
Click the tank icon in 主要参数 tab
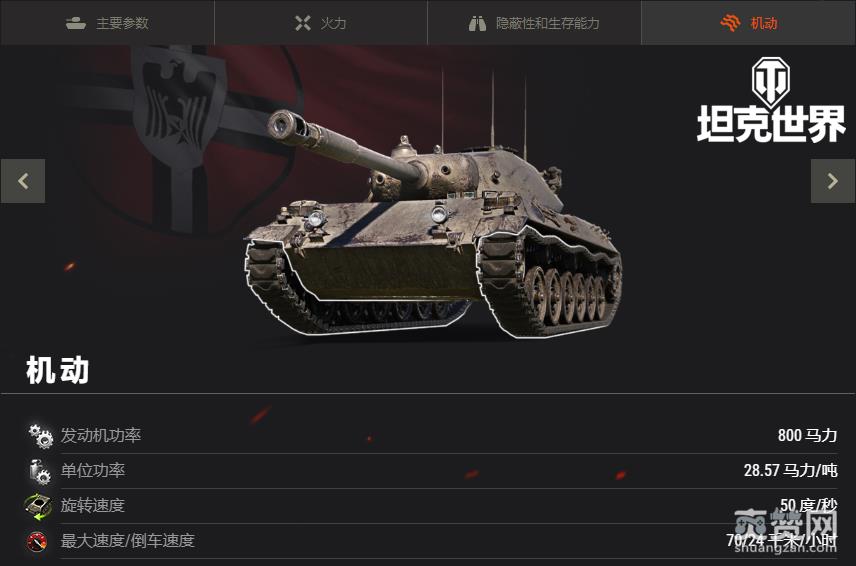coord(76,23)
